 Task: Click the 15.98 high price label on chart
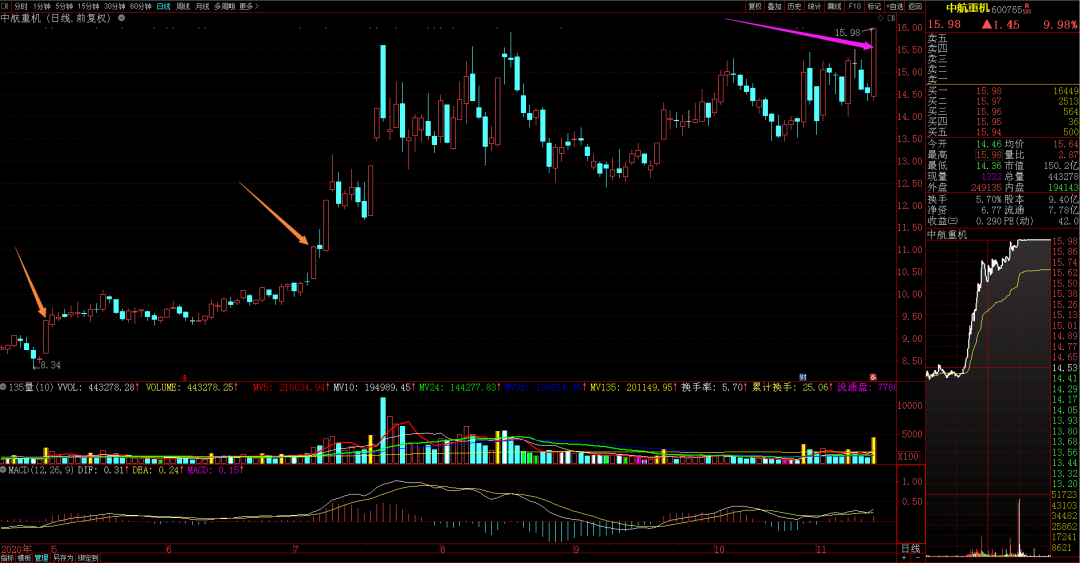[x=848, y=32]
